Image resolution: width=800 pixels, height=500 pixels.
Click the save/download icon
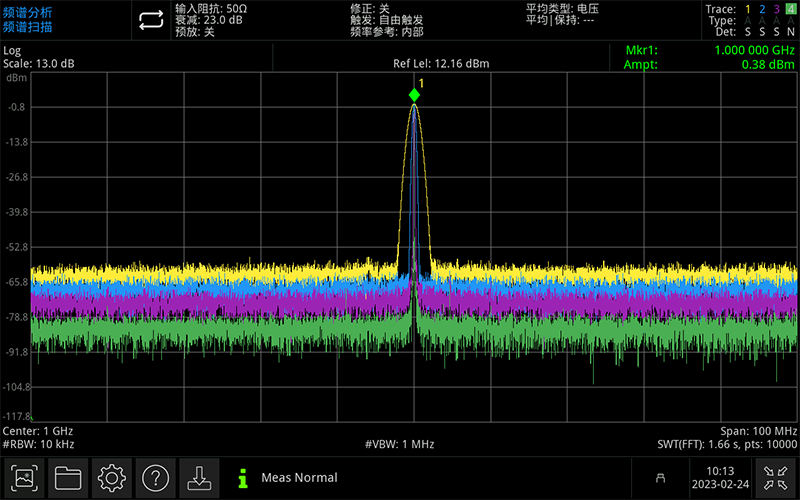coord(200,477)
